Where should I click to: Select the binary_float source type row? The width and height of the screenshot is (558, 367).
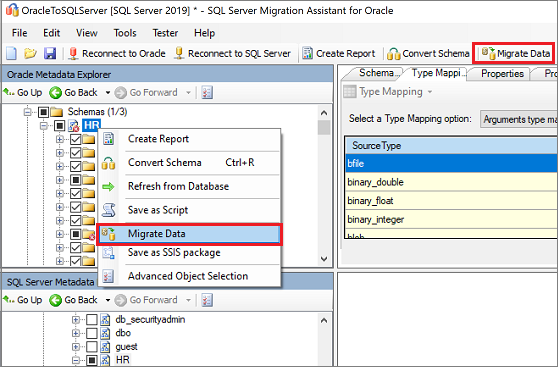[x=451, y=201]
